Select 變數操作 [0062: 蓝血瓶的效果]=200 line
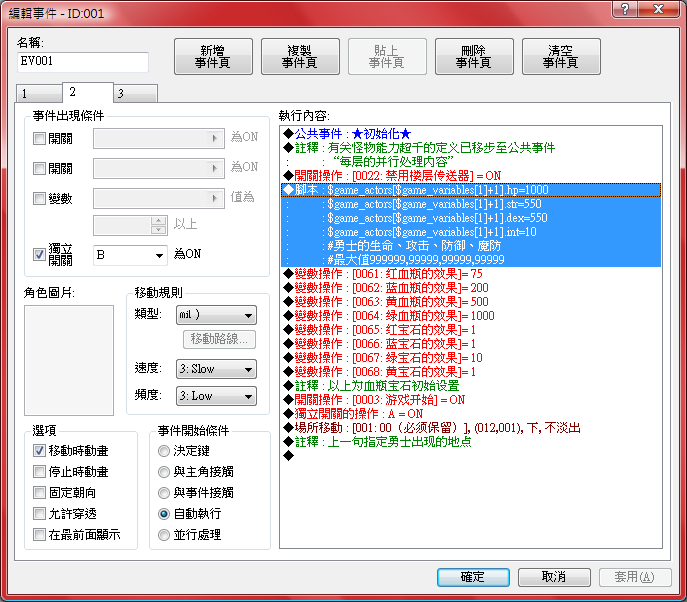 (471, 288)
